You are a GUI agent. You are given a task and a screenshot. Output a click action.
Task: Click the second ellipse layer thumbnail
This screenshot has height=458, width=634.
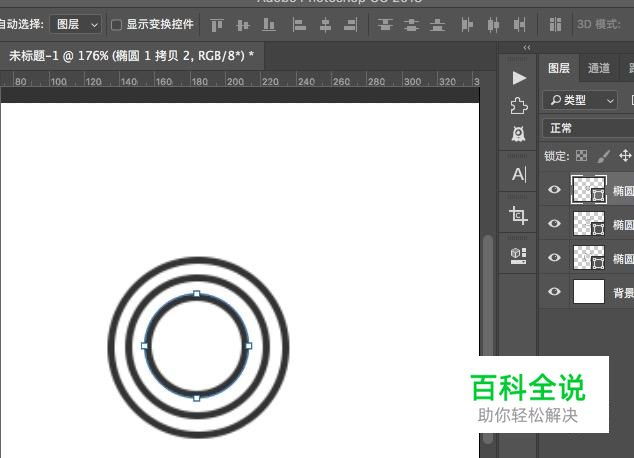[x=589, y=223]
